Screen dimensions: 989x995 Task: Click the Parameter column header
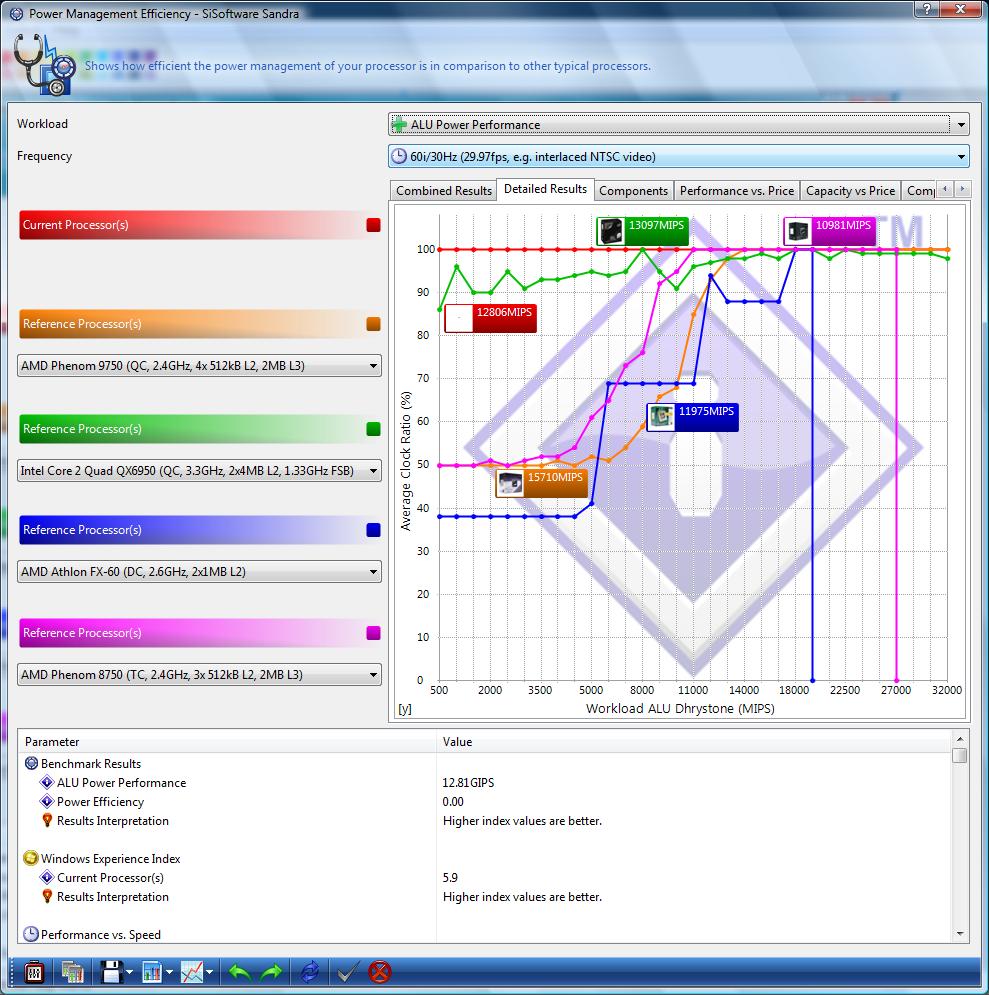click(227, 741)
